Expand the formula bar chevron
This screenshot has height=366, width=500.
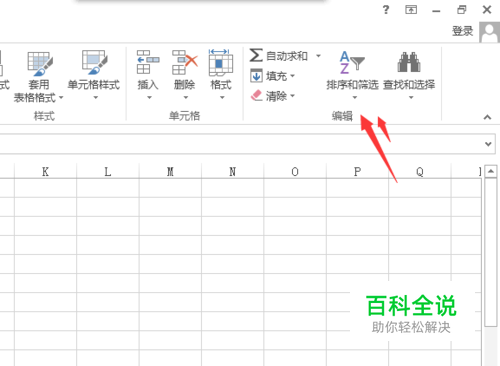488,144
